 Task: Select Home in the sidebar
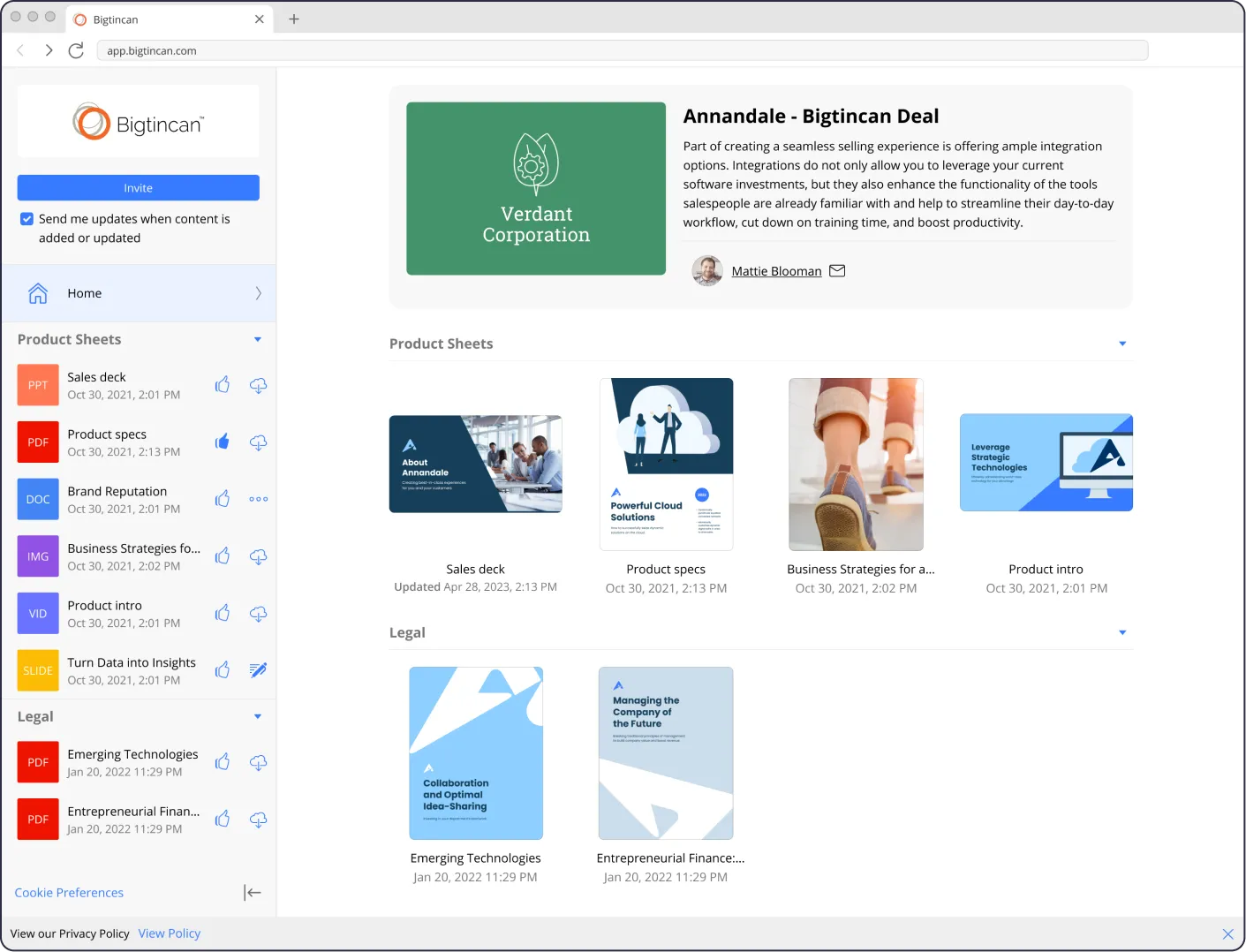[139, 293]
